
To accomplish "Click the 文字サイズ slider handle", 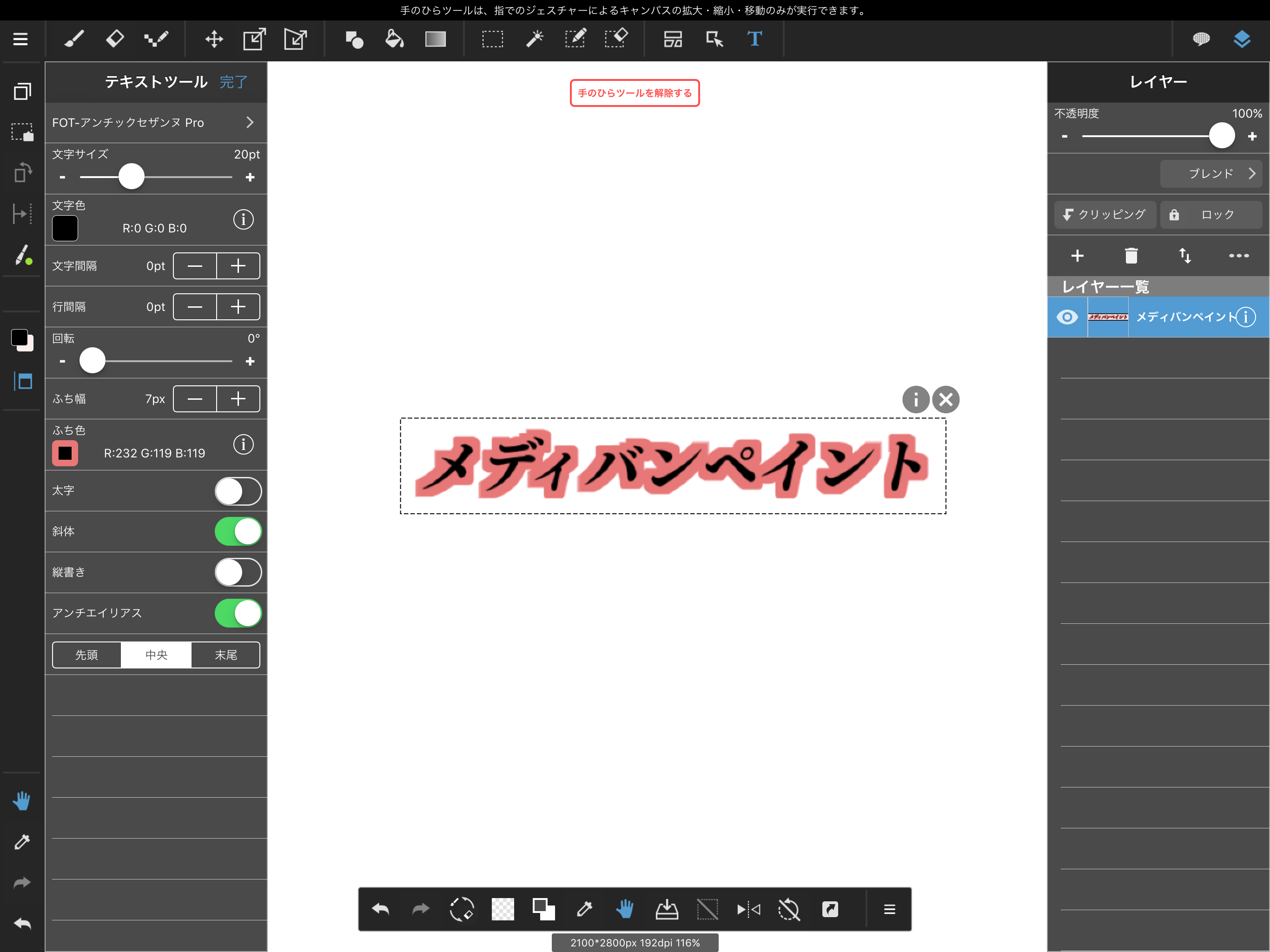I will tap(132, 176).
